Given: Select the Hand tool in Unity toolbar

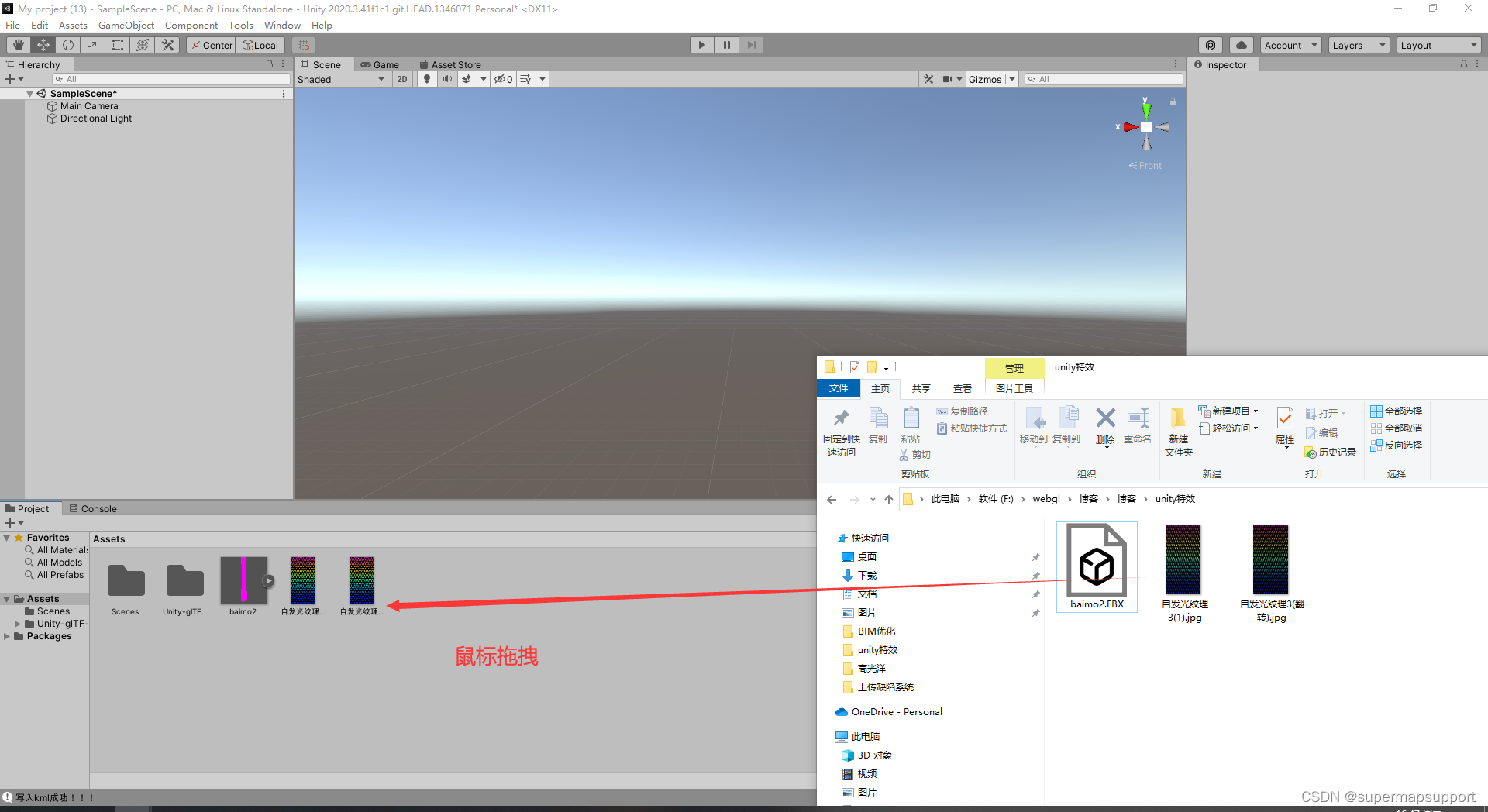Looking at the screenshot, I should click(x=18, y=44).
